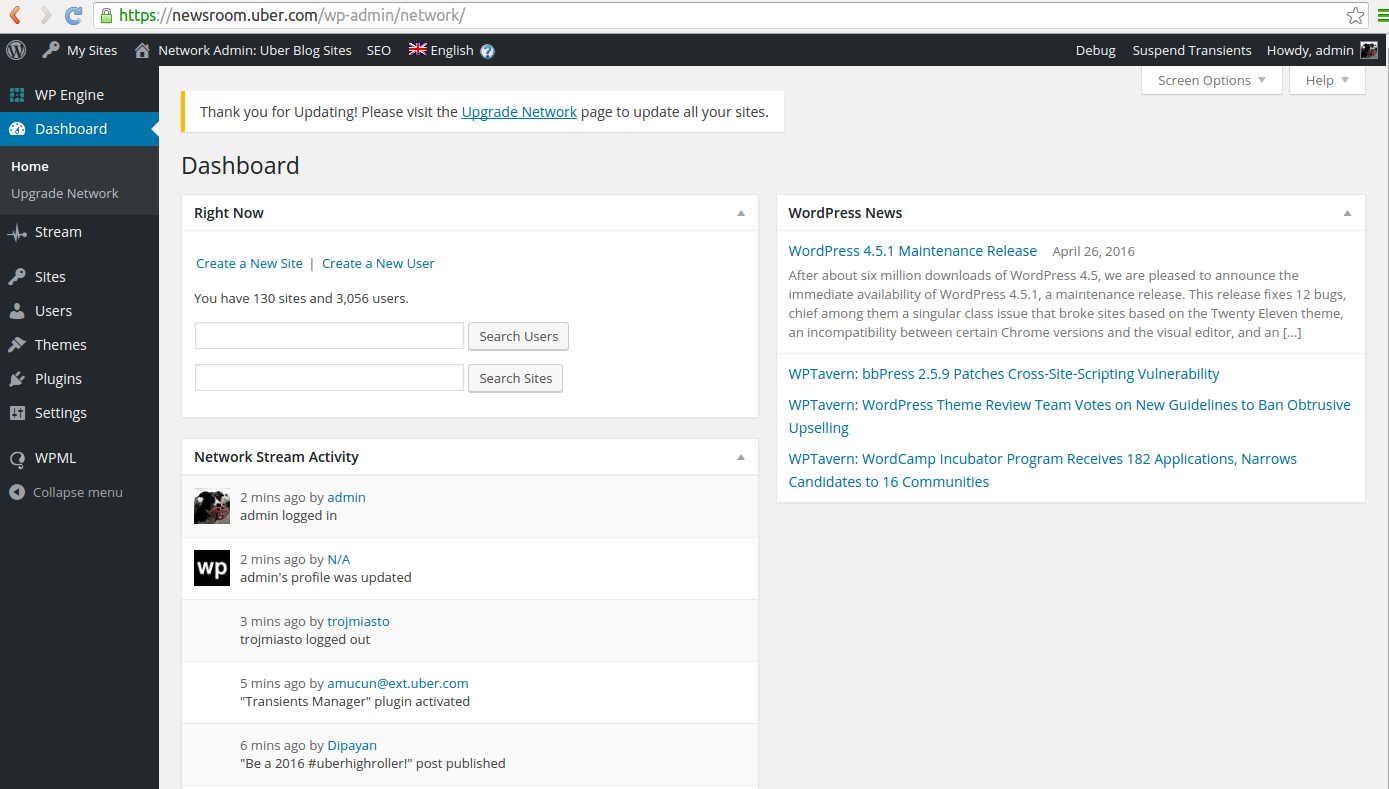The width and height of the screenshot is (1389, 789).
Task: Open the browser hamburger menu icon
Action: pos(1381,15)
